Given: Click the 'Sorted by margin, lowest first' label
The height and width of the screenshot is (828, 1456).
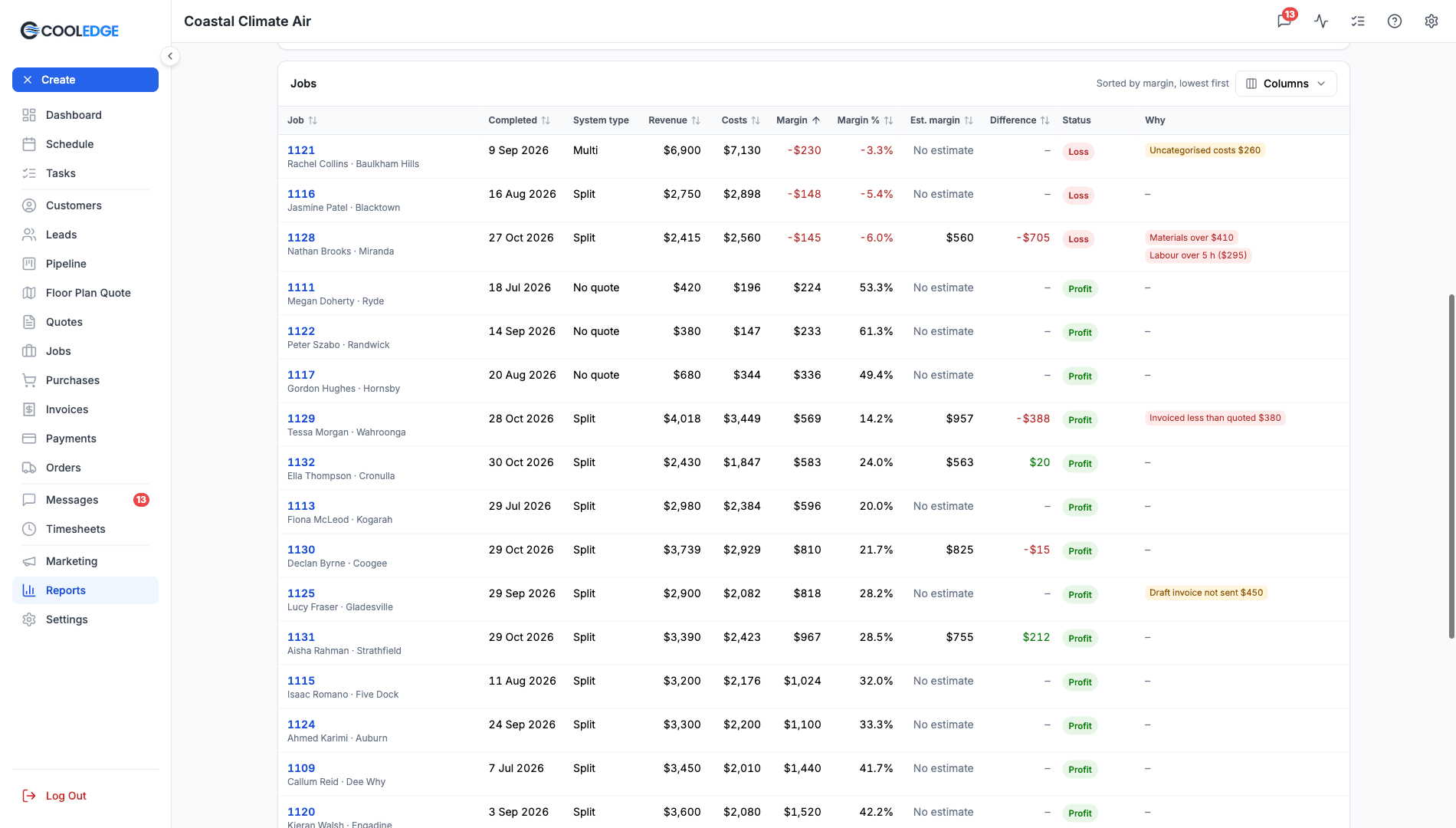Looking at the screenshot, I should pos(1163,84).
